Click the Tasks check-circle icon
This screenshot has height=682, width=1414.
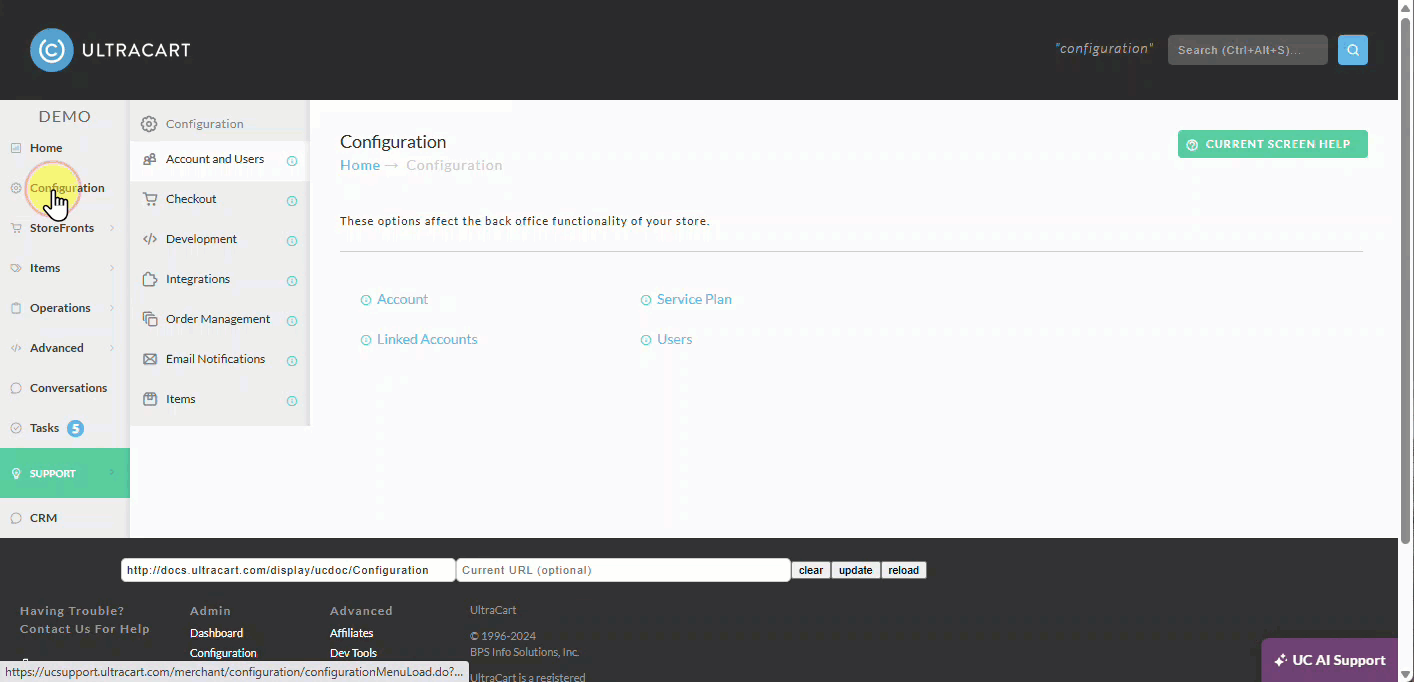pyautogui.click(x=16, y=428)
